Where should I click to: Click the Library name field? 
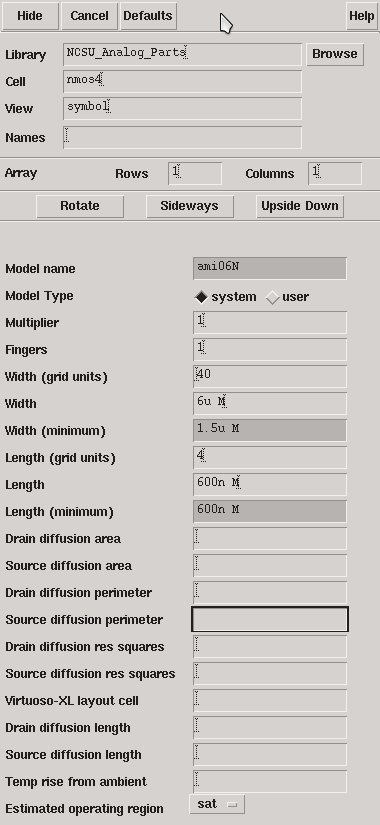[182, 54]
